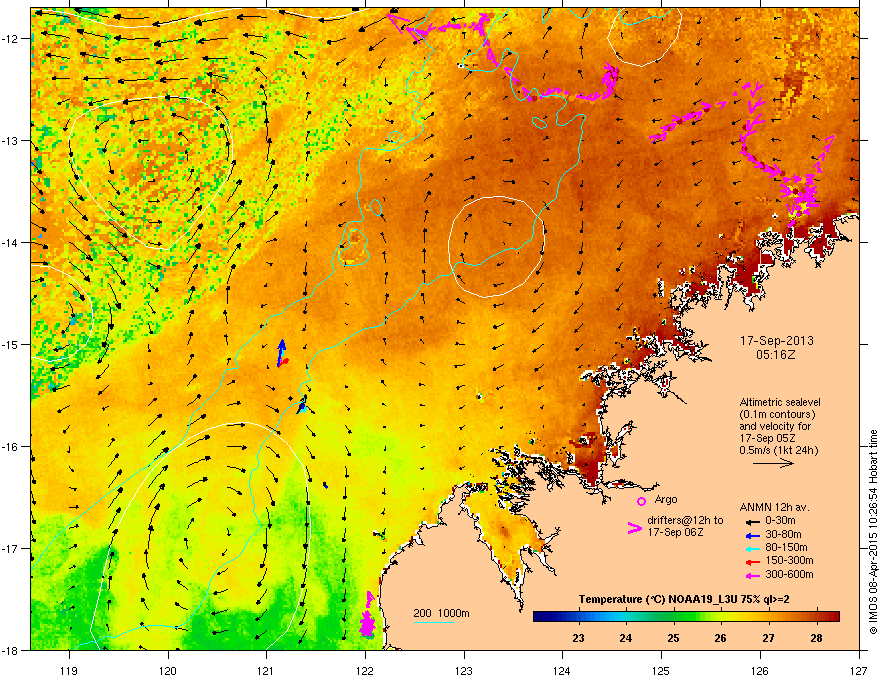The height and width of the screenshot is (680, 880).
Task: Click the blue 30-80m legend arrow
Action: 751,535
